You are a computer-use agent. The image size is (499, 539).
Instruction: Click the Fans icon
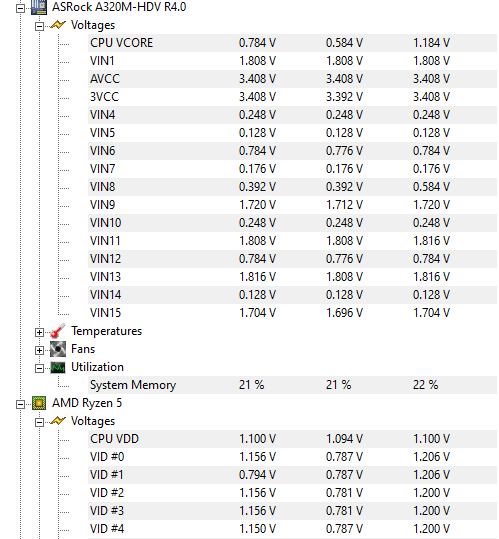click(x=58, y=349)
